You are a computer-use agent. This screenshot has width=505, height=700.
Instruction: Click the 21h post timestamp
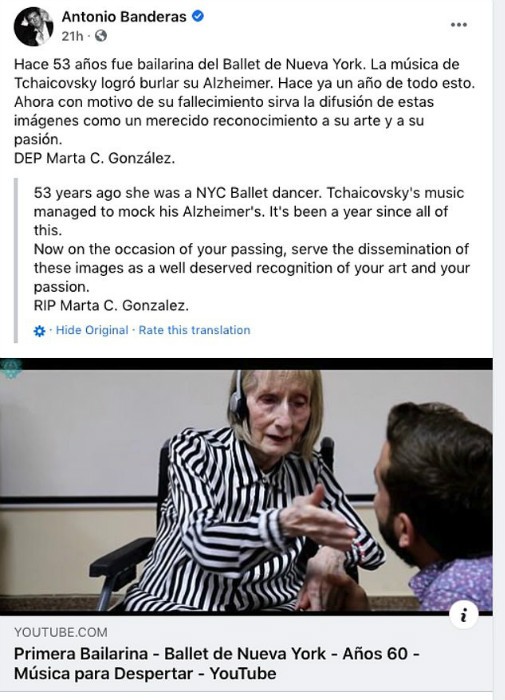72,36
